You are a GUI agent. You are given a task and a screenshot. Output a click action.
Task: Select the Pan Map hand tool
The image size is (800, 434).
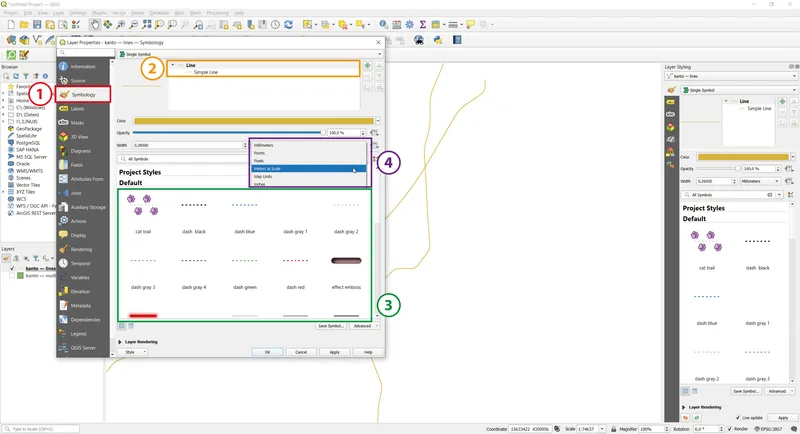point(95,24)
